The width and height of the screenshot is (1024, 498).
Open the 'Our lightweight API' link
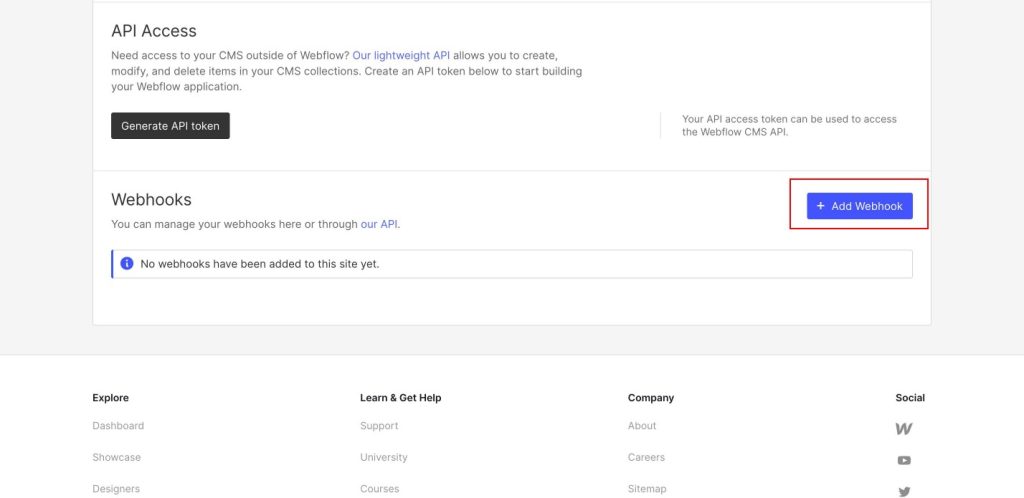(401, 55)
